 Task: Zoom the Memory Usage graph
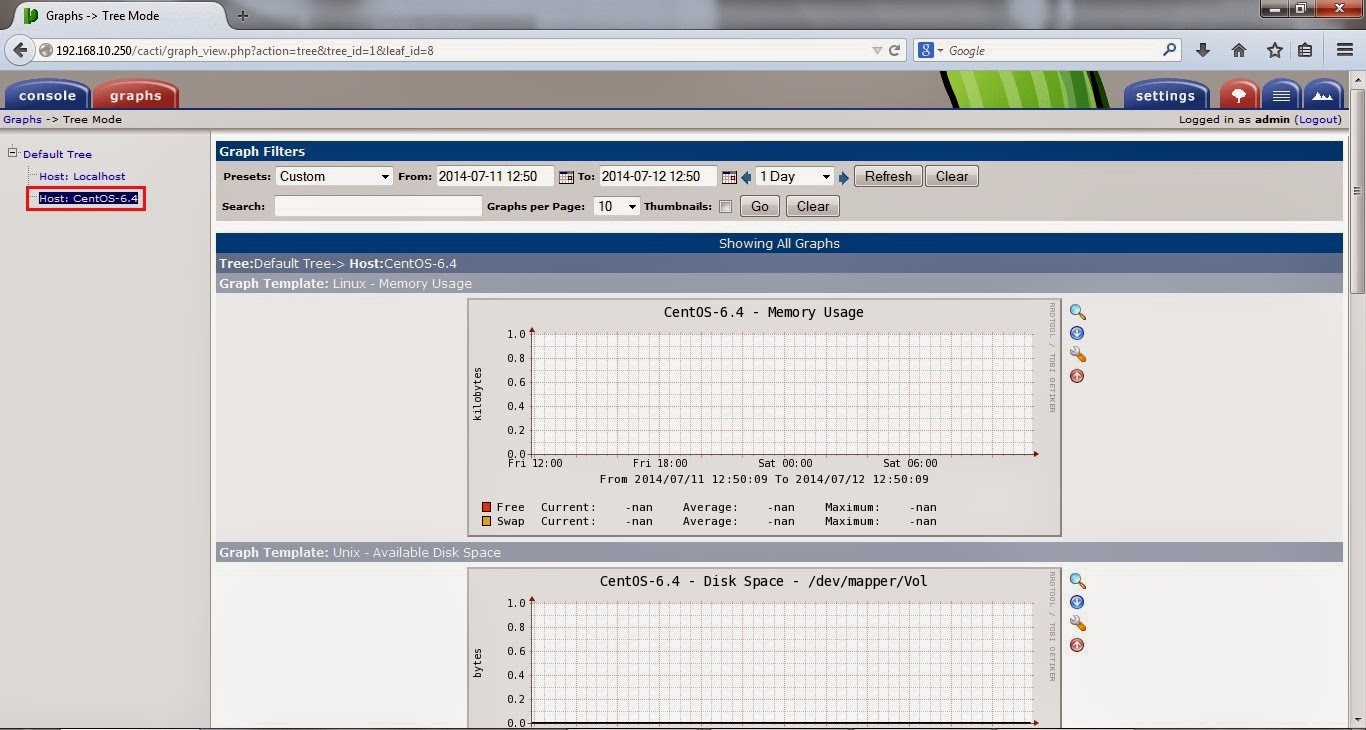click(x=1077, y=312)
